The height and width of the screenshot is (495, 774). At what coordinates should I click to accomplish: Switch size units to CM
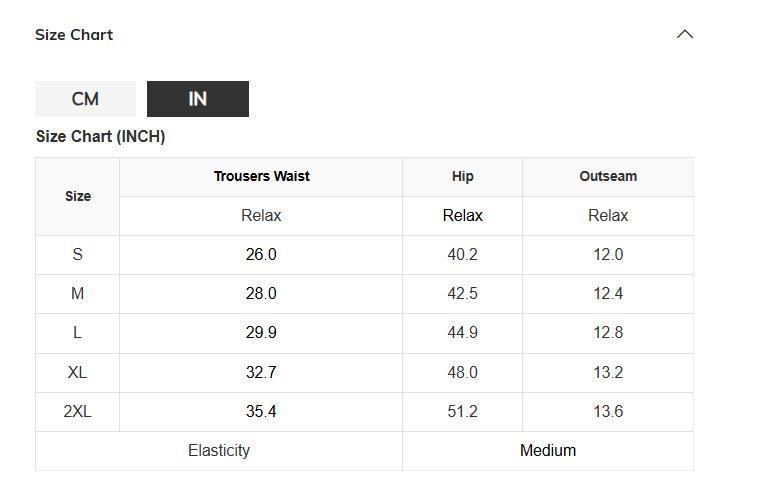(85, 99)
